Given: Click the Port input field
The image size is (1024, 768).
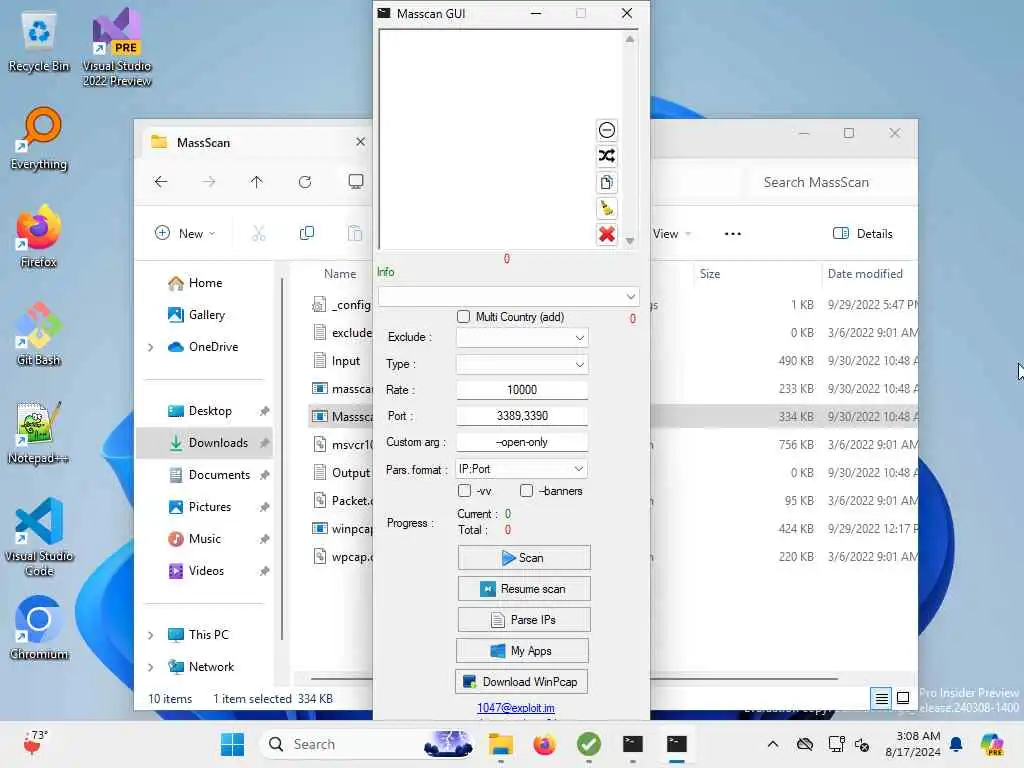Looking at the screenshot, I should [x=522, y=416].
